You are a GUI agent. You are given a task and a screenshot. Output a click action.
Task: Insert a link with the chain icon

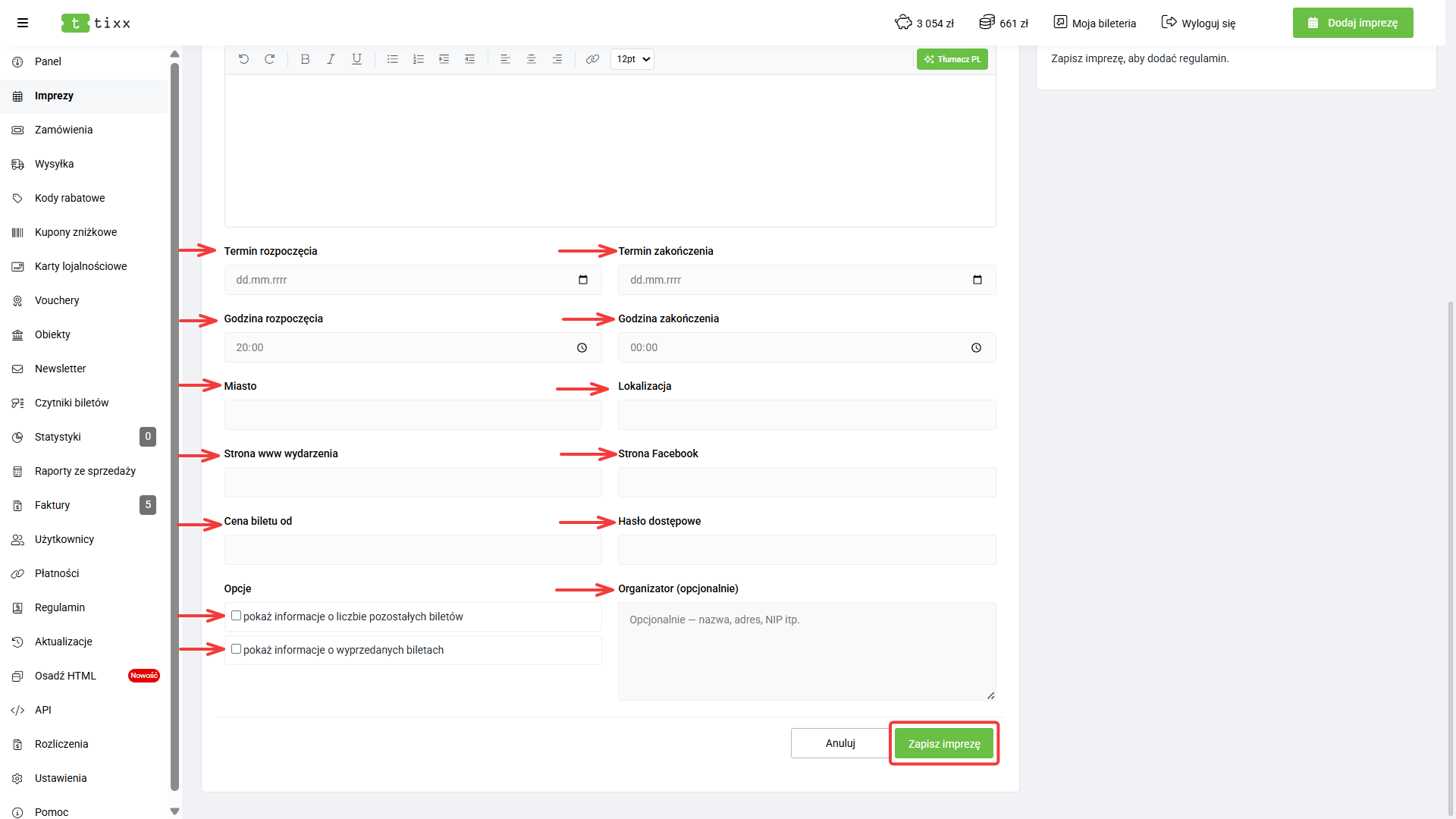point(592,59)
